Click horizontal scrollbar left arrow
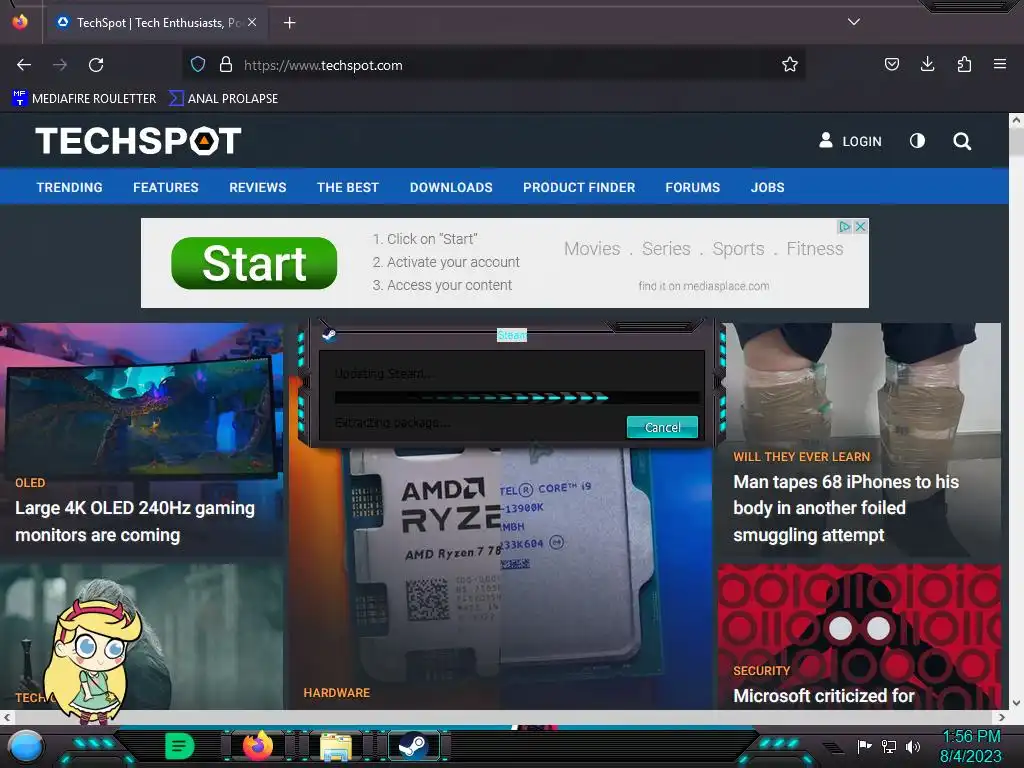This screenshot has height=768, width=1024. point(7,717)
